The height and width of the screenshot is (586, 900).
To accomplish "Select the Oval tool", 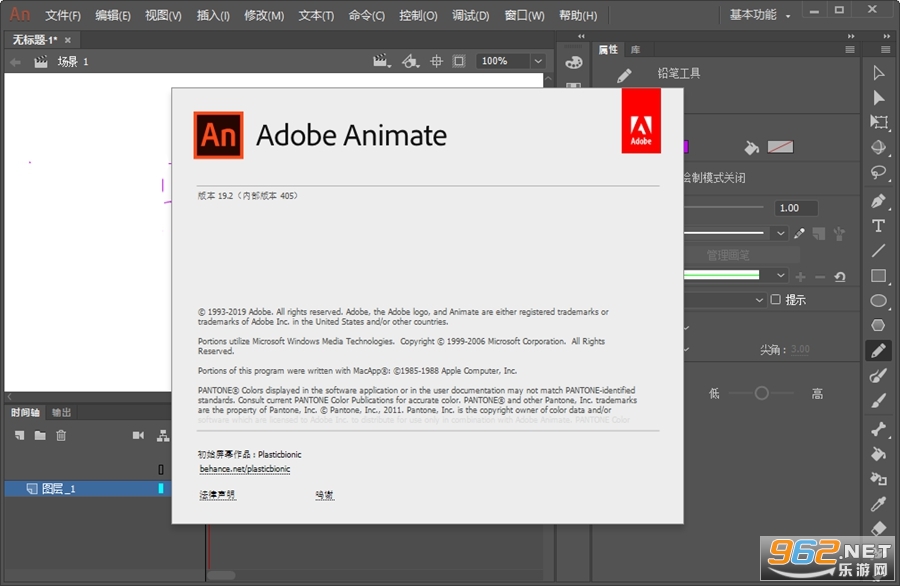I will (x=878, y=300).
